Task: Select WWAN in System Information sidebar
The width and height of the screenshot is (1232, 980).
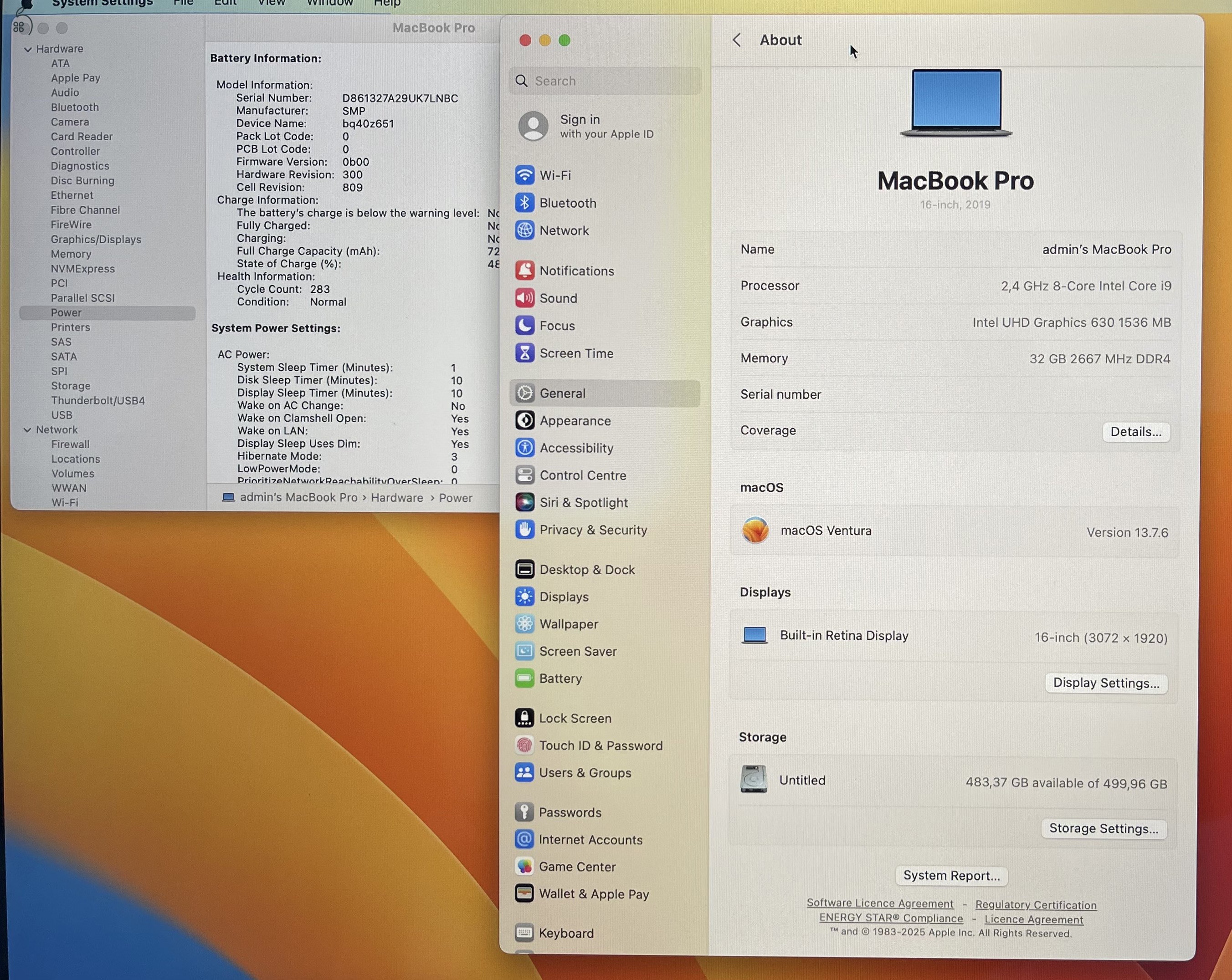Action: click(69, 489)
